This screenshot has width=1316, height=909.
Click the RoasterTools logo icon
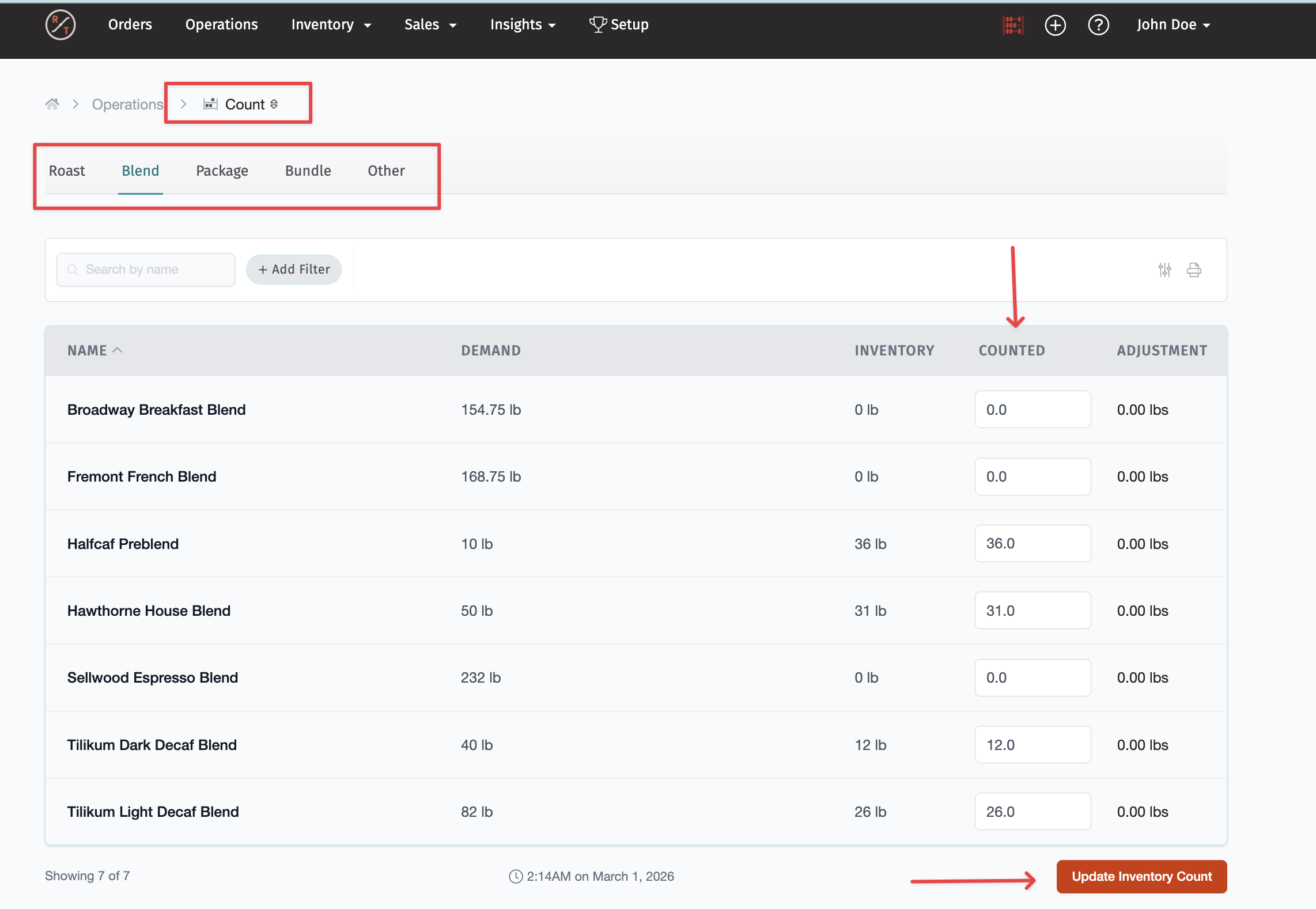point(60,25)
